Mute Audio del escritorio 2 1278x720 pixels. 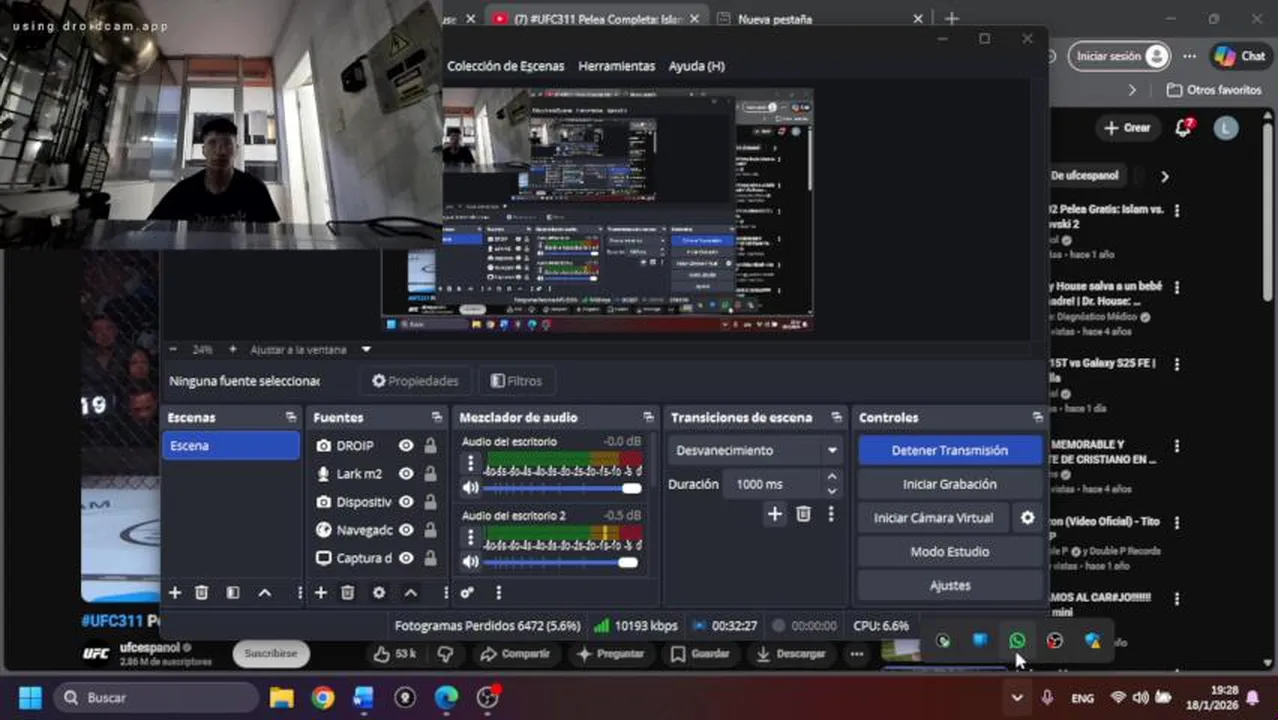pyautogui.click(x=471, y=563)
